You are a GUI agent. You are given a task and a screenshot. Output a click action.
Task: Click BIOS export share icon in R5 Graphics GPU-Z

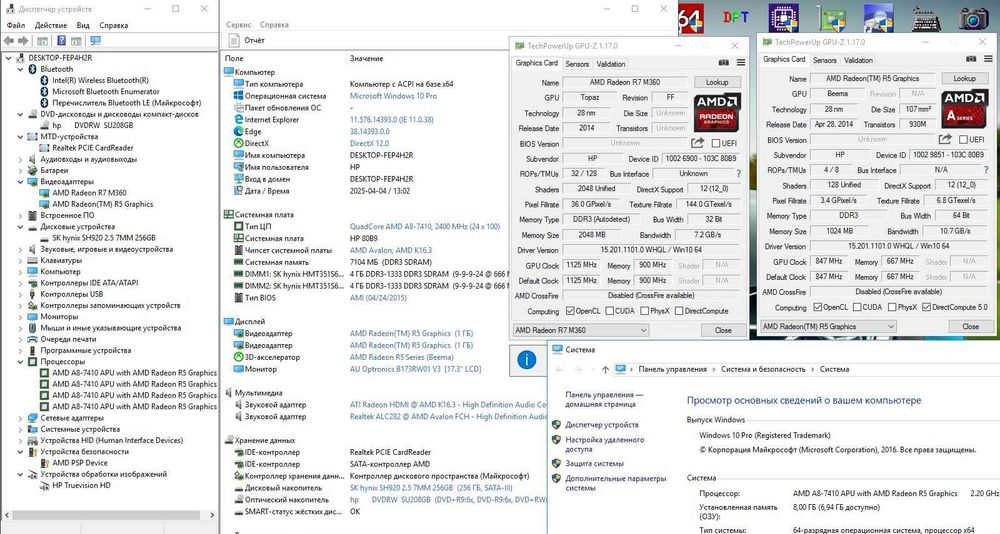point(945,139)
